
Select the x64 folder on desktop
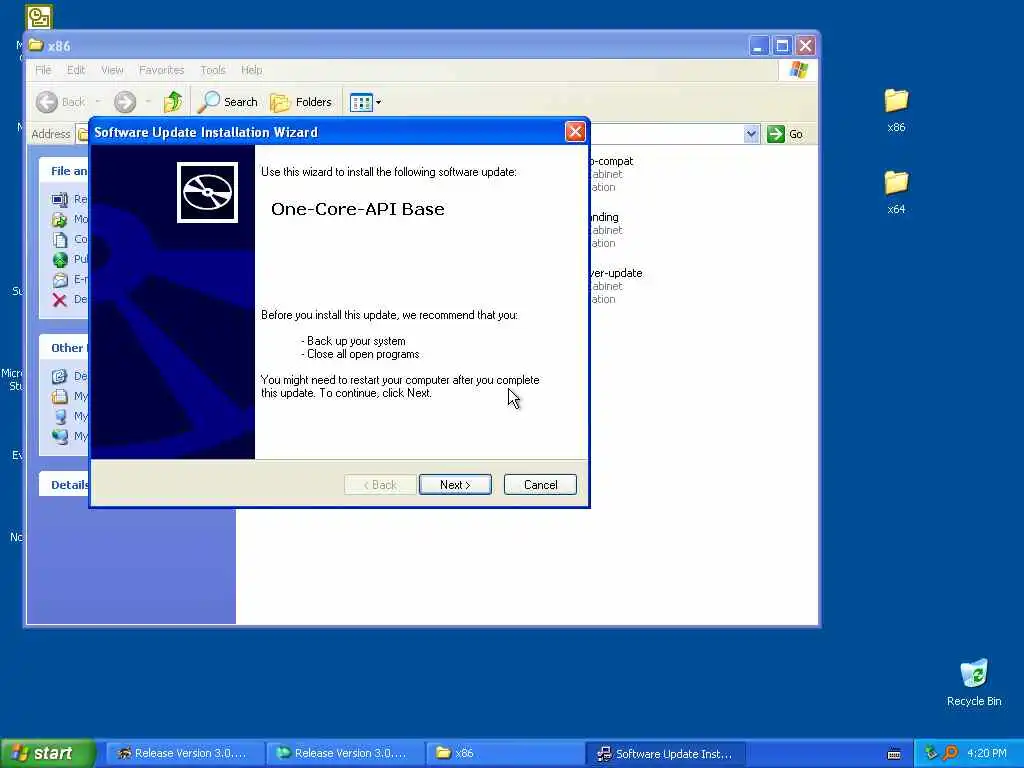(x=896, y=193)
